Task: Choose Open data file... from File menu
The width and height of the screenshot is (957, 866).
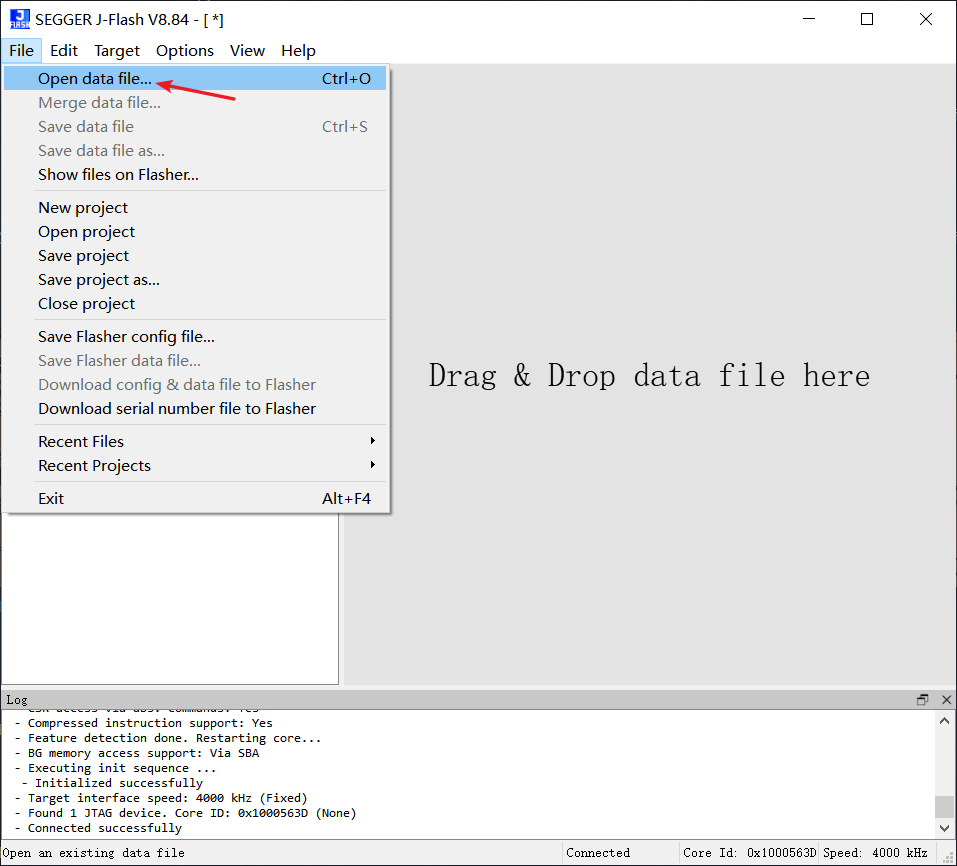Action: coord(195,79)
